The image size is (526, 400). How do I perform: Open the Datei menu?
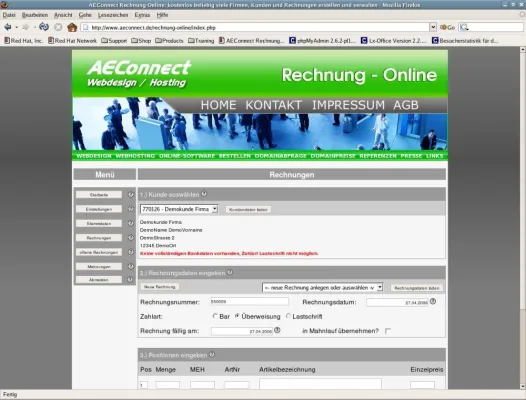(9, 15)
